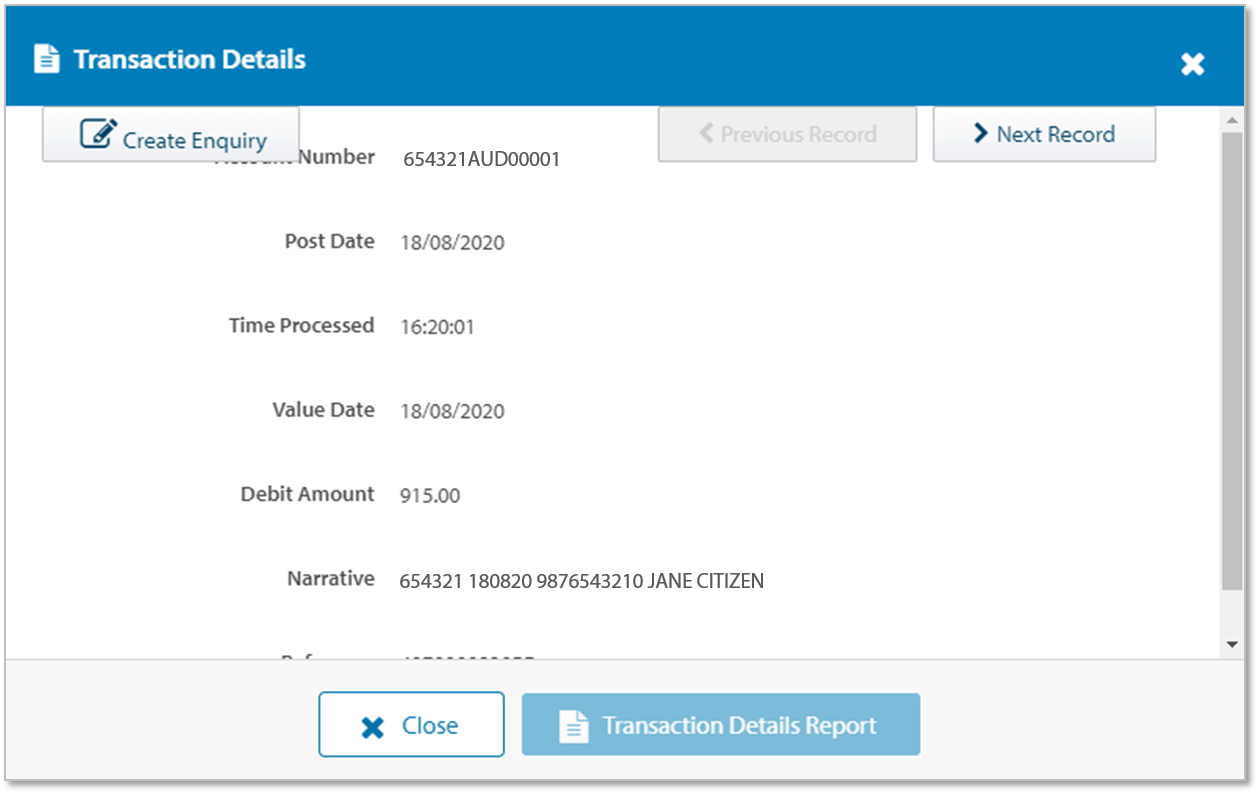Dismiss dialog using the header X icon
This screenshot has width=1259, height=794.
point(1192,64)
